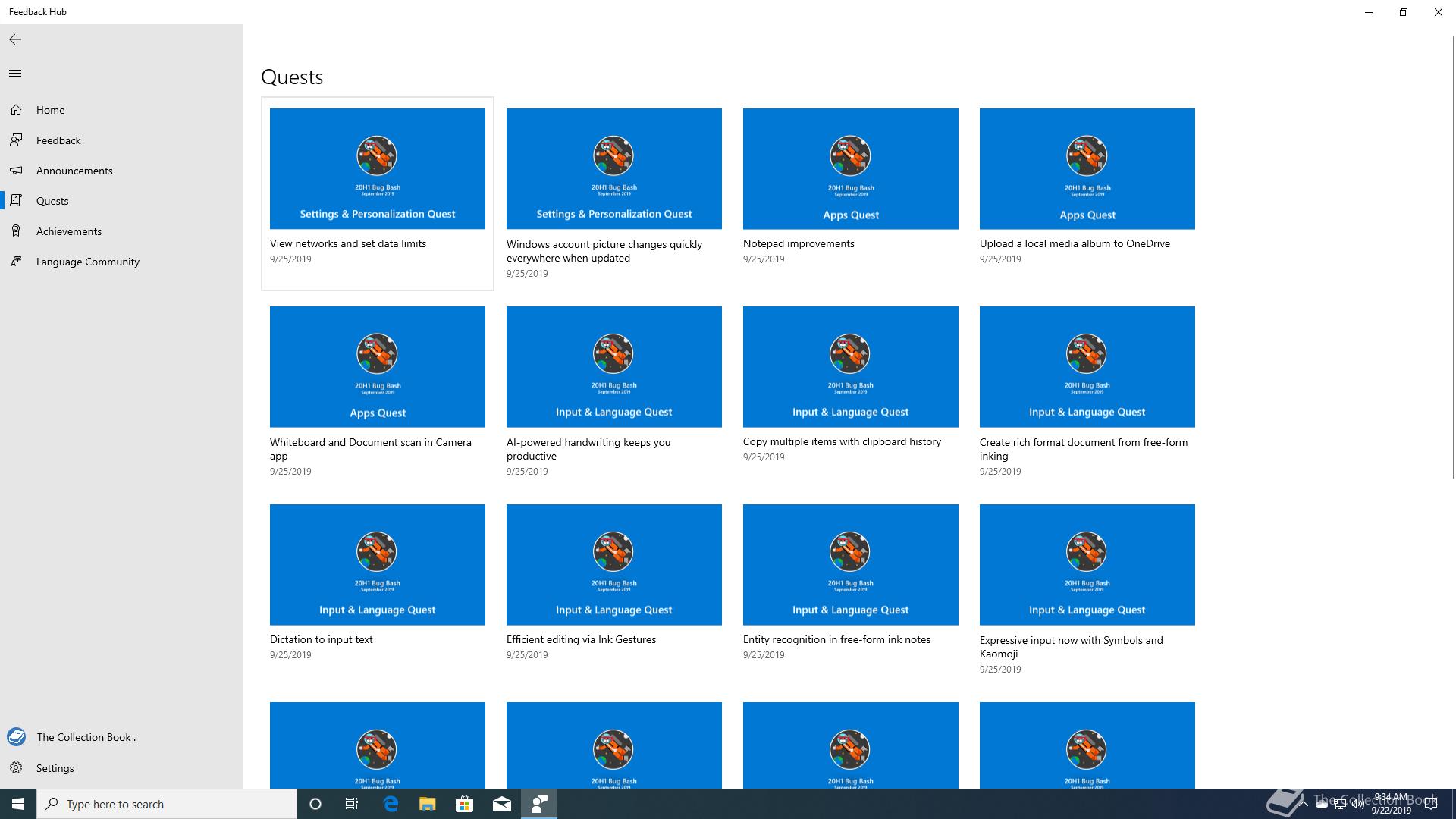The width and height of the screenshot is (1456, 819).
Task: Open AI-powered handwriting quest thumbnail
Action: [614, 366]
